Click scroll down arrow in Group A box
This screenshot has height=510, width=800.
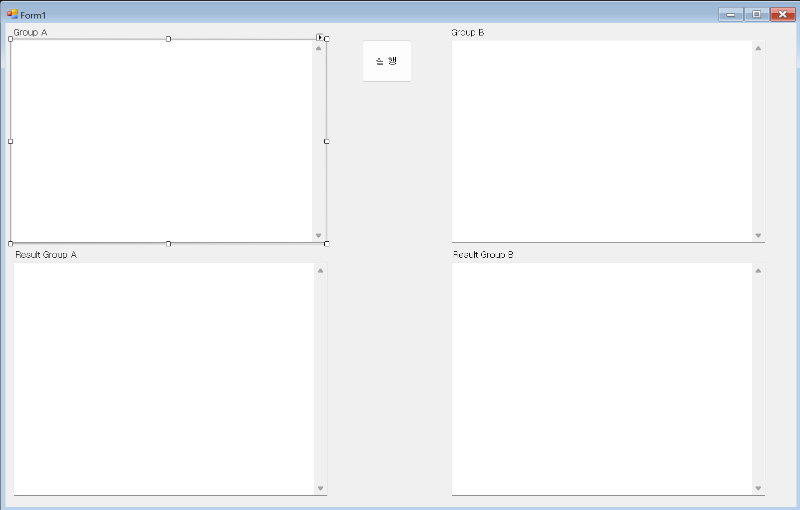tap(318, 235)
